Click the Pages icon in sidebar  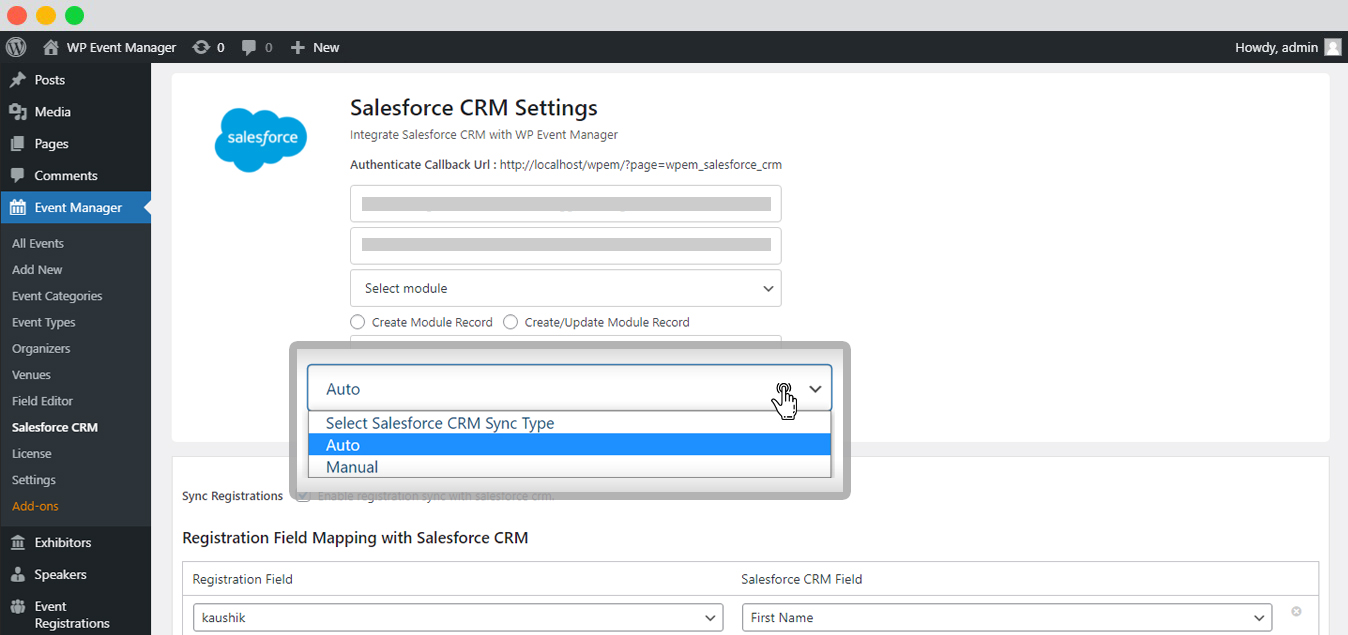(x=18, y=144)
